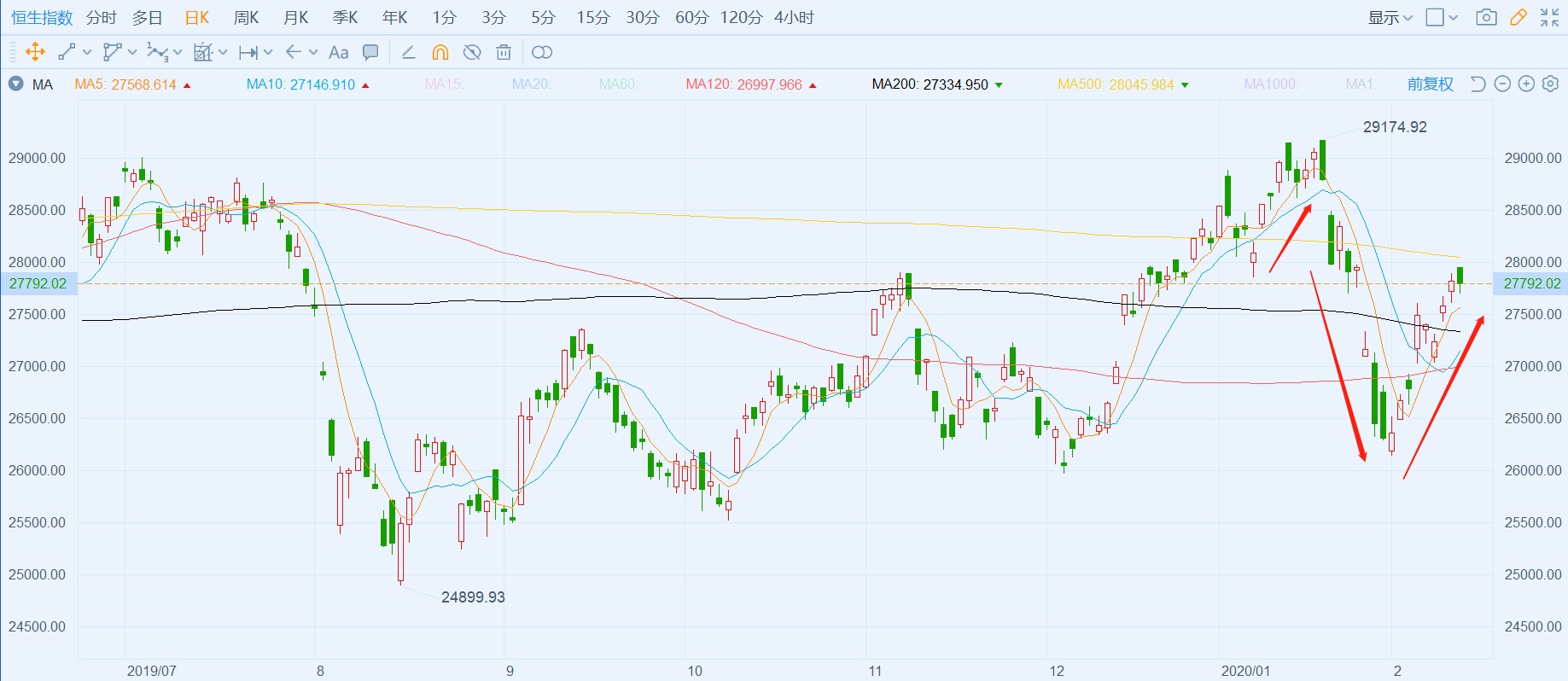Expand line segment tool options arrow

tap(87, 52)
